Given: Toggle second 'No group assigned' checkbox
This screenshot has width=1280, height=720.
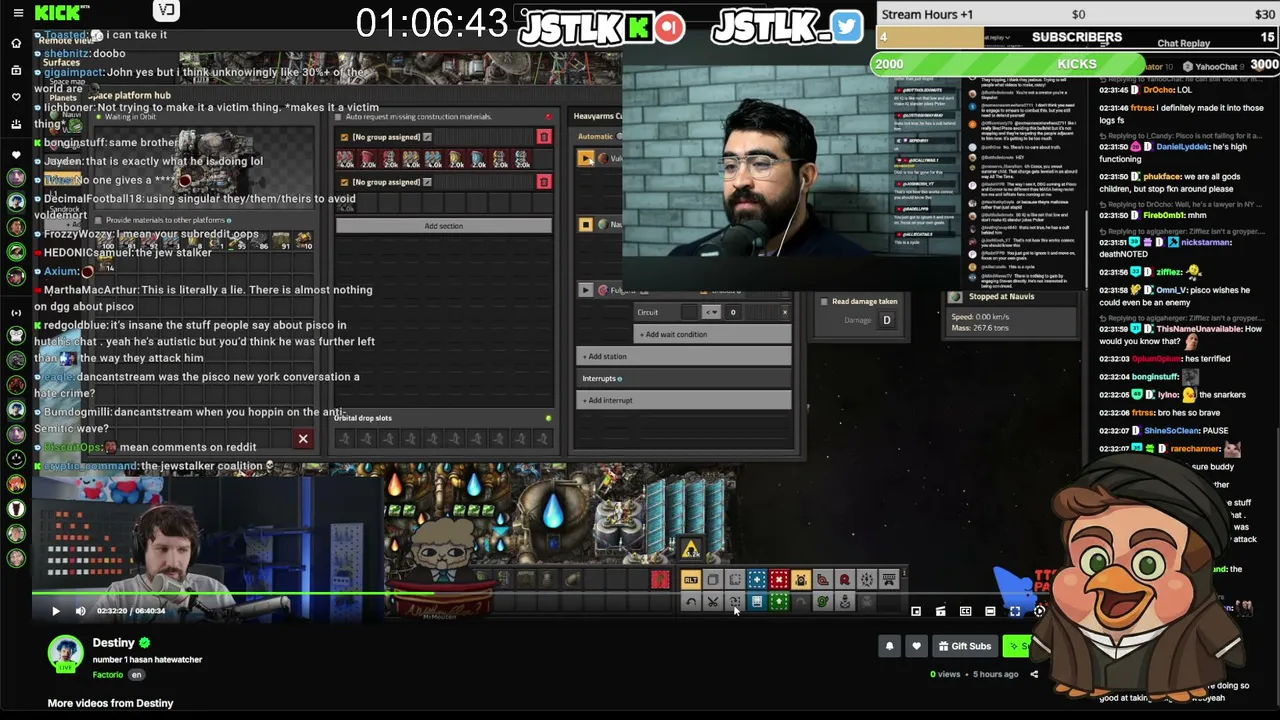Looking at the screenshot, I should coord(345,182).
